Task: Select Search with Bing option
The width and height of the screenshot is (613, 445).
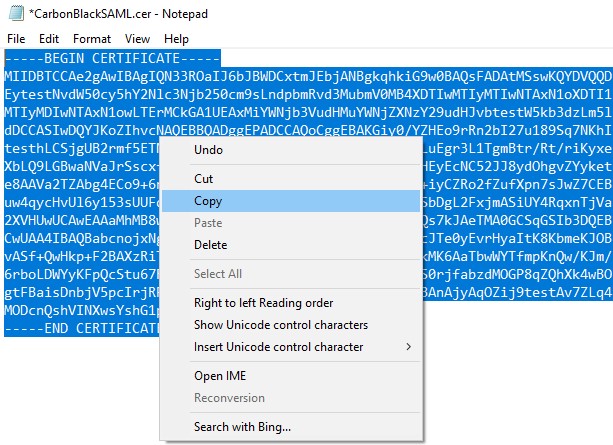Action: tap(291, 427)
